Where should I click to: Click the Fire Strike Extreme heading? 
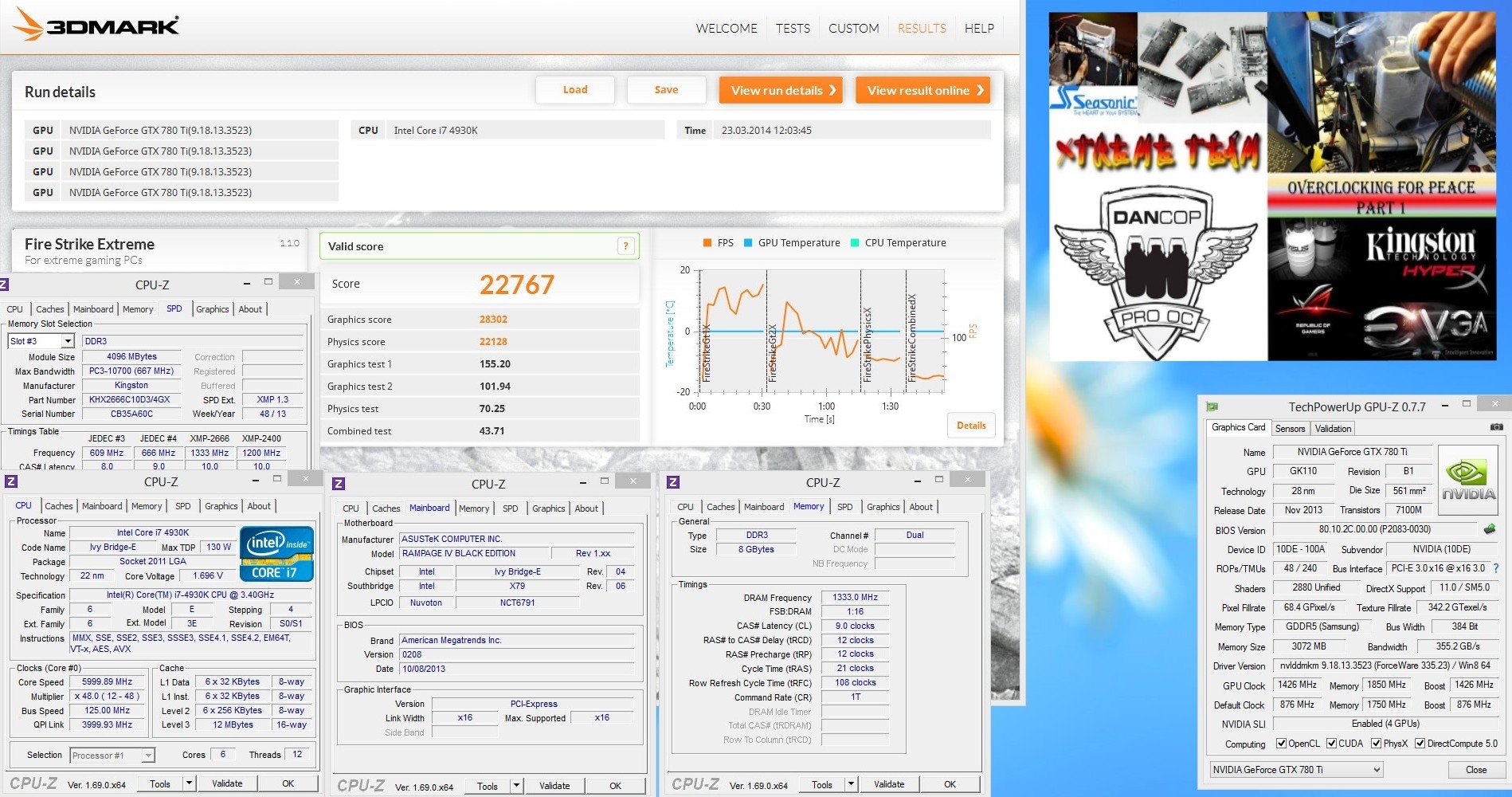tap(89, 244)
